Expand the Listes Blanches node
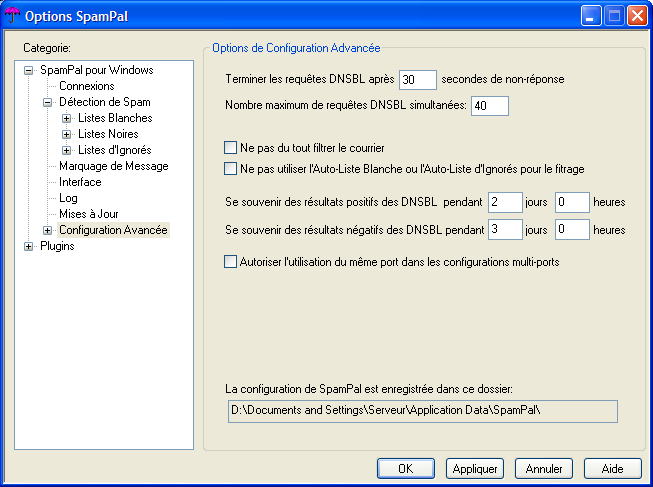The height and width of the screenshot is (487, 653). pyautogui.click(x=66, y=118)
